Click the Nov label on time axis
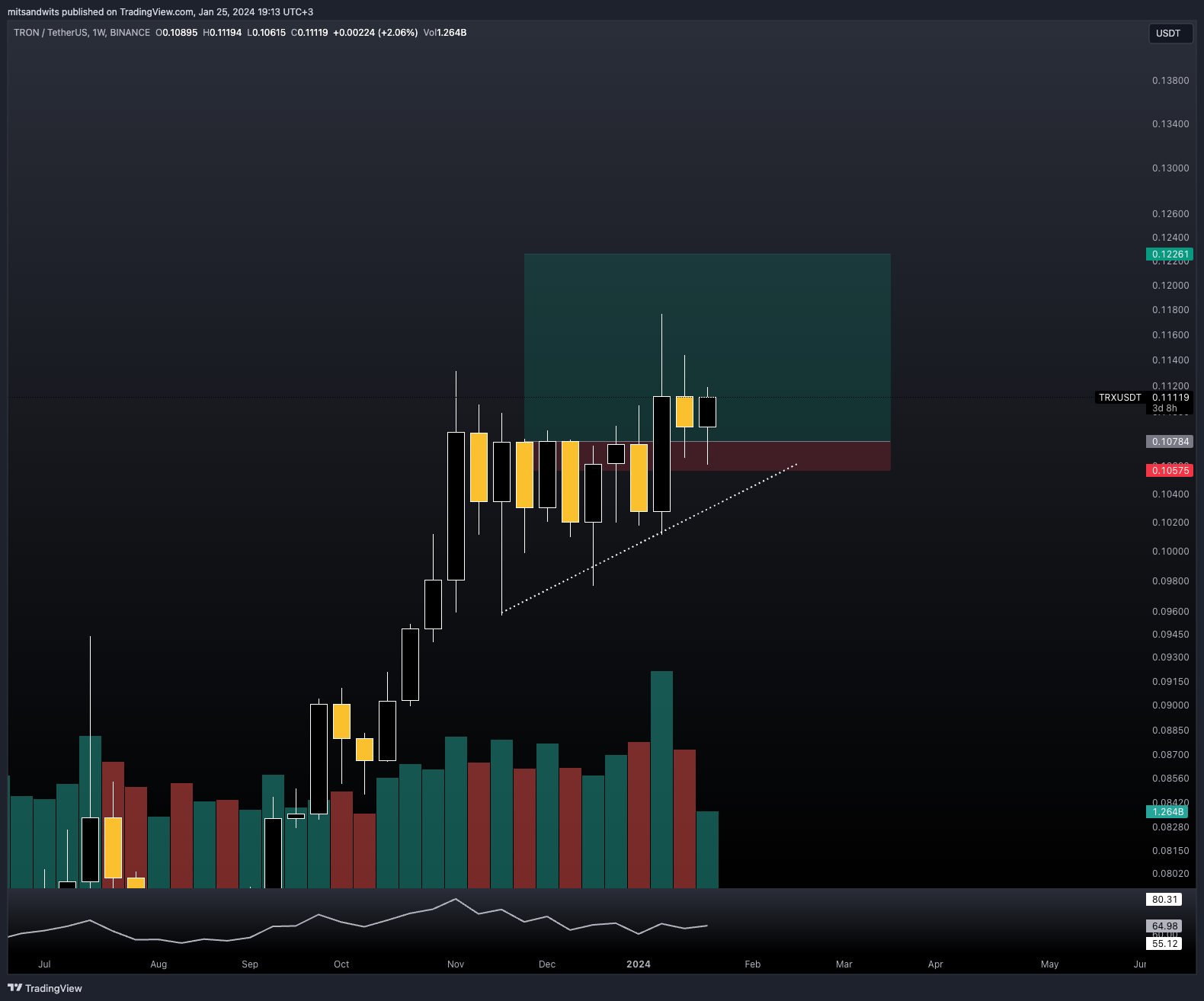 click(456, 964)
